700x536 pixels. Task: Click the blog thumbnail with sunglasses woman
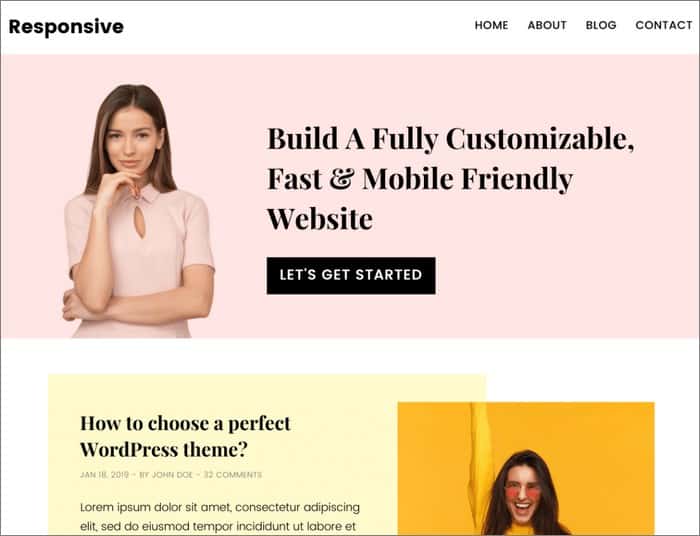coord(526,468)
